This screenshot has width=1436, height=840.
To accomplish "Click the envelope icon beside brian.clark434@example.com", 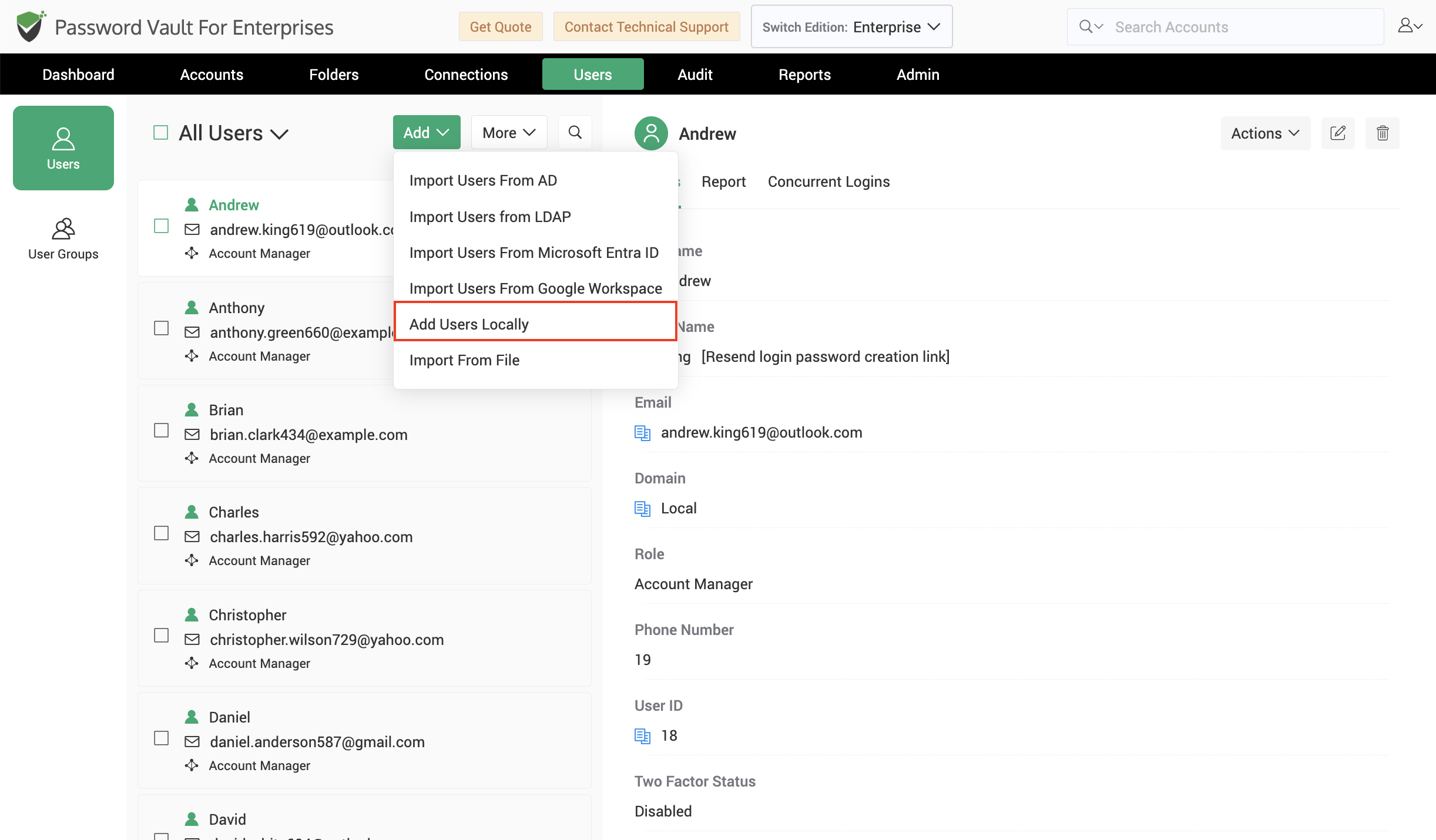I will [192, 435].
